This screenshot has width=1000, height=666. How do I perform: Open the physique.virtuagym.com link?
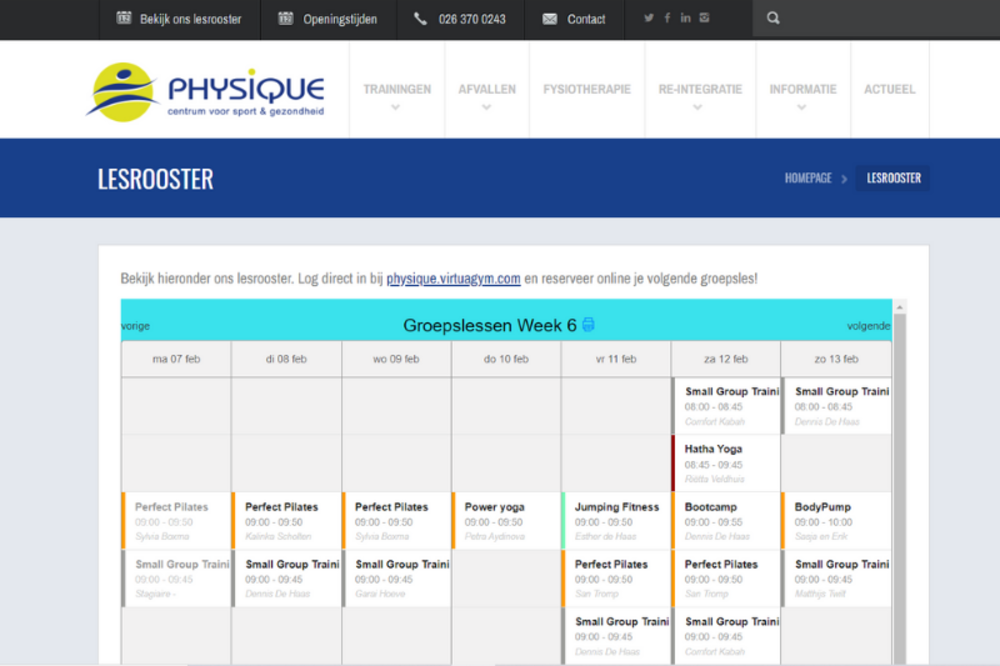point(452,279)
